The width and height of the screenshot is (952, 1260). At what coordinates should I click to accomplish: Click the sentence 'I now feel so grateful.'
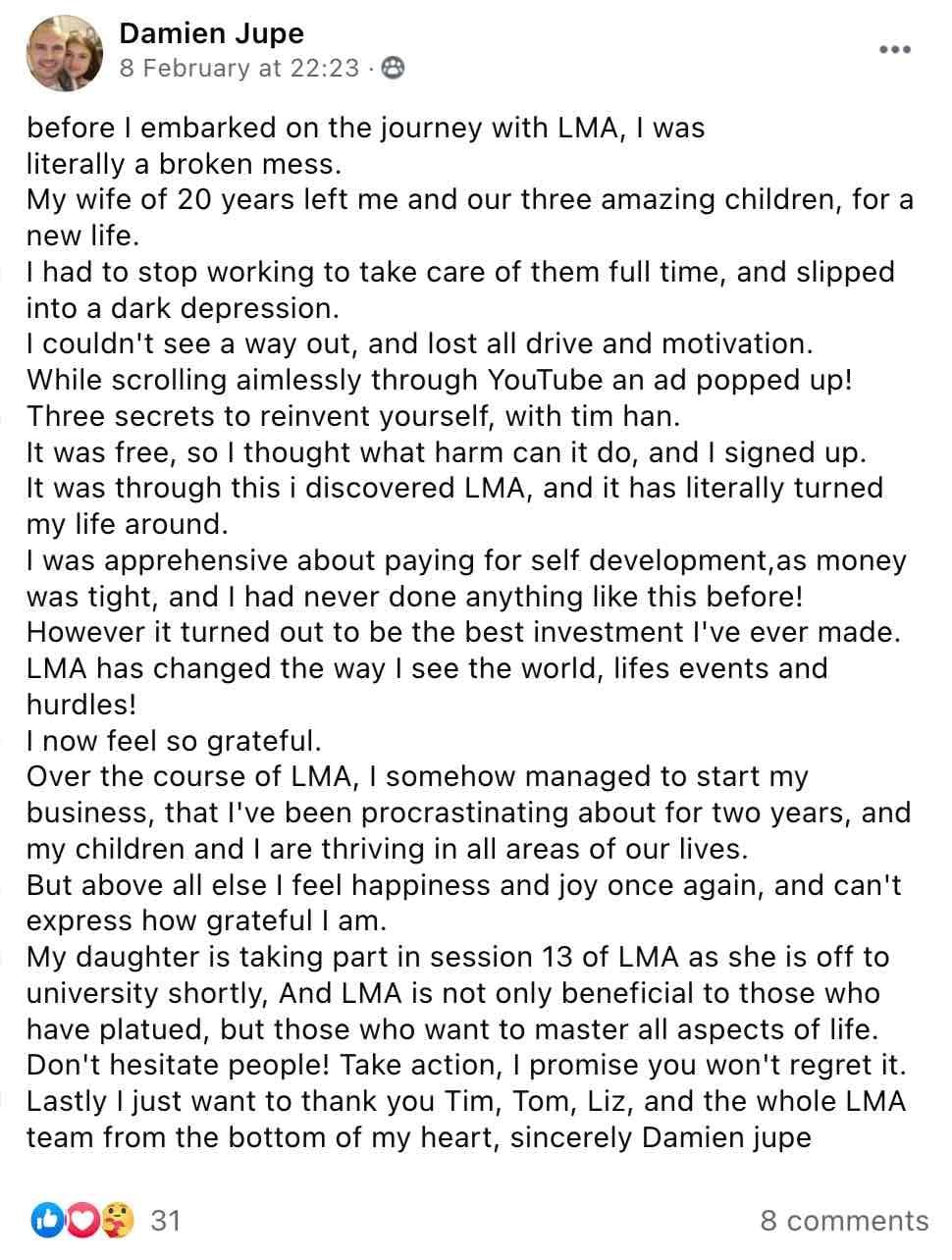pos(174,740)
